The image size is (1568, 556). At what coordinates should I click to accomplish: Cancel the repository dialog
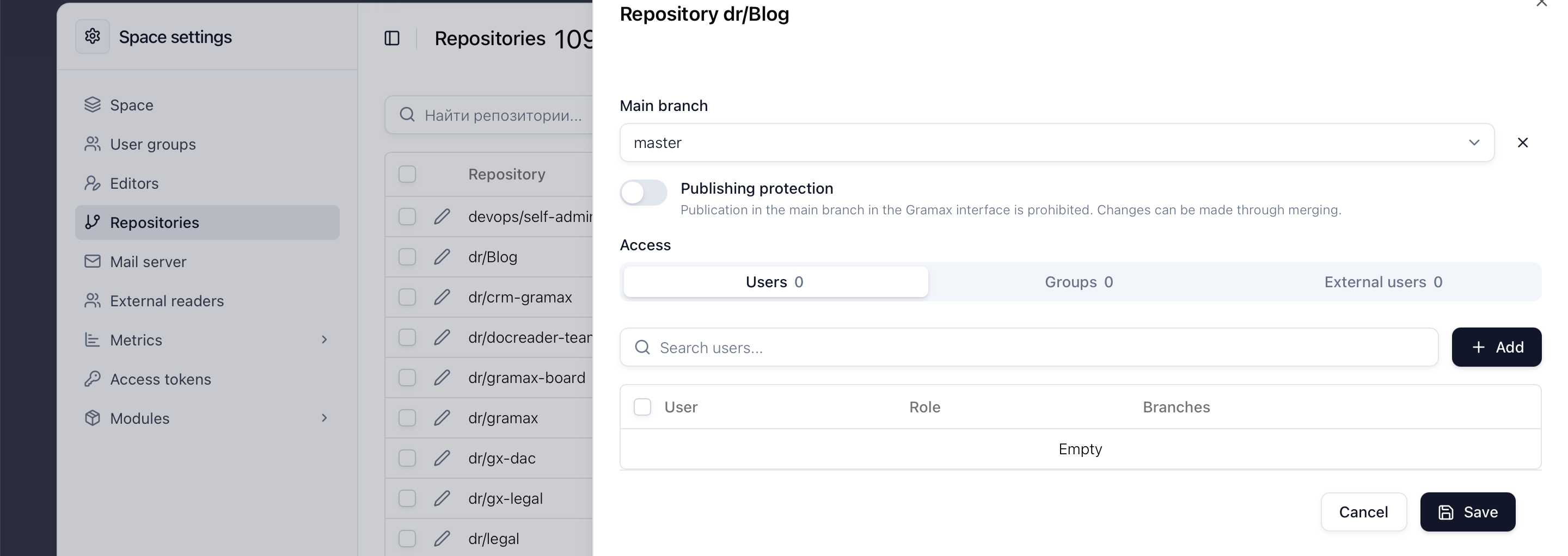pos(1363,512)
